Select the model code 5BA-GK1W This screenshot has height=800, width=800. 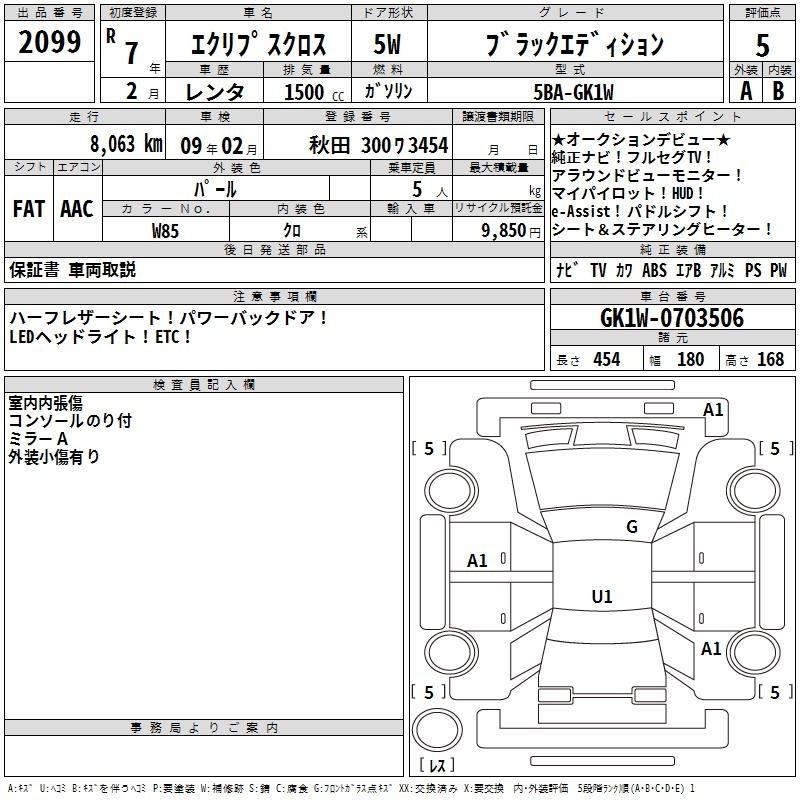coord(573,91)
